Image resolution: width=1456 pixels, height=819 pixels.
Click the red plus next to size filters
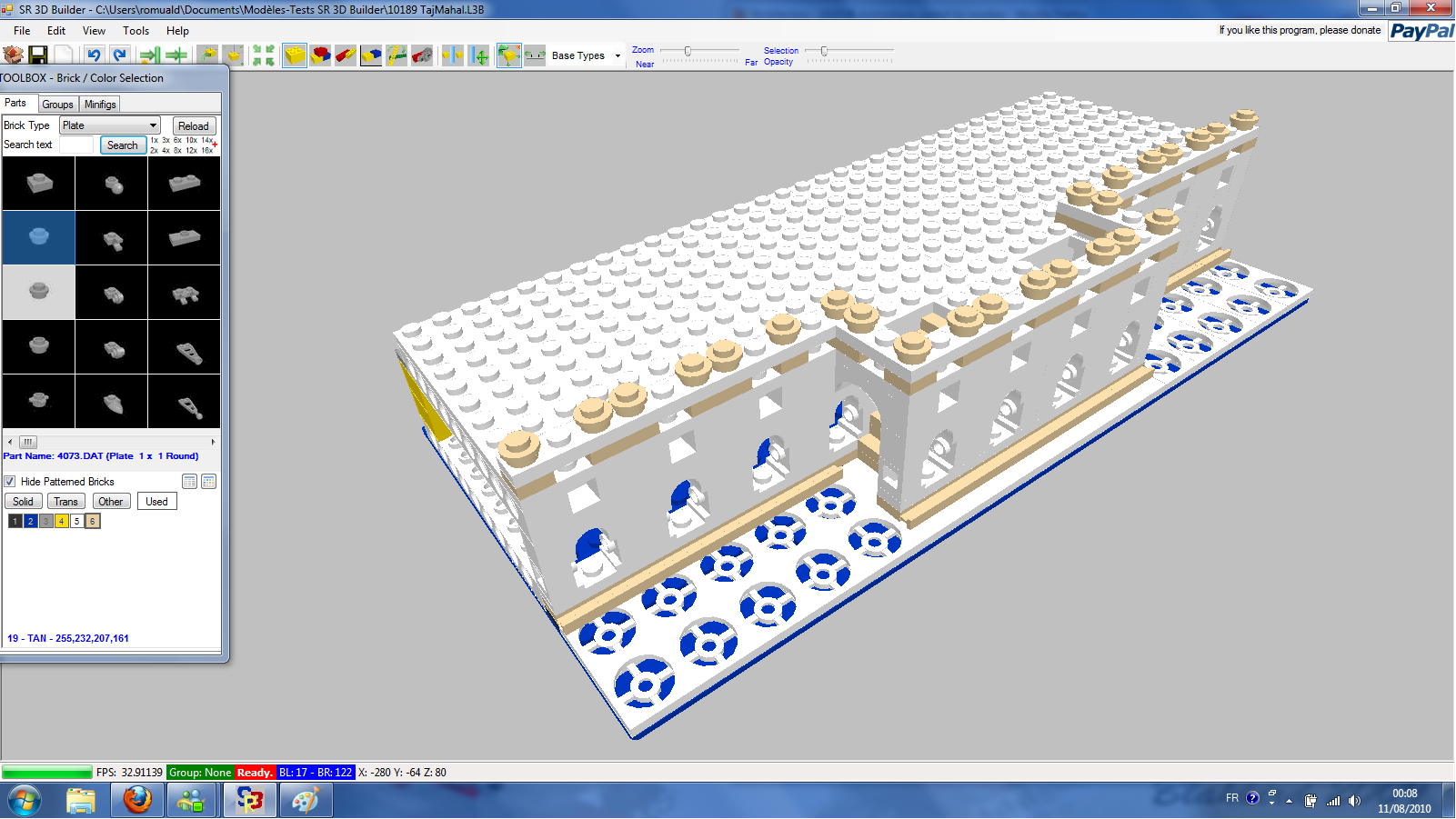215,145
